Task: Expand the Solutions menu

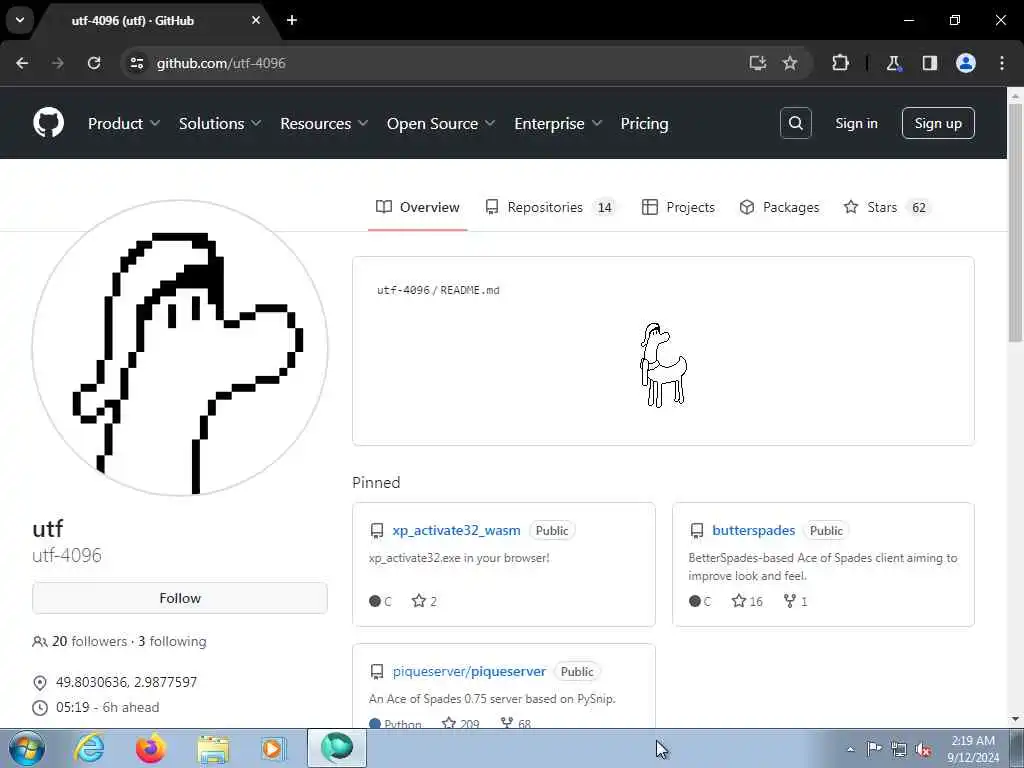Action: (220, 123)
